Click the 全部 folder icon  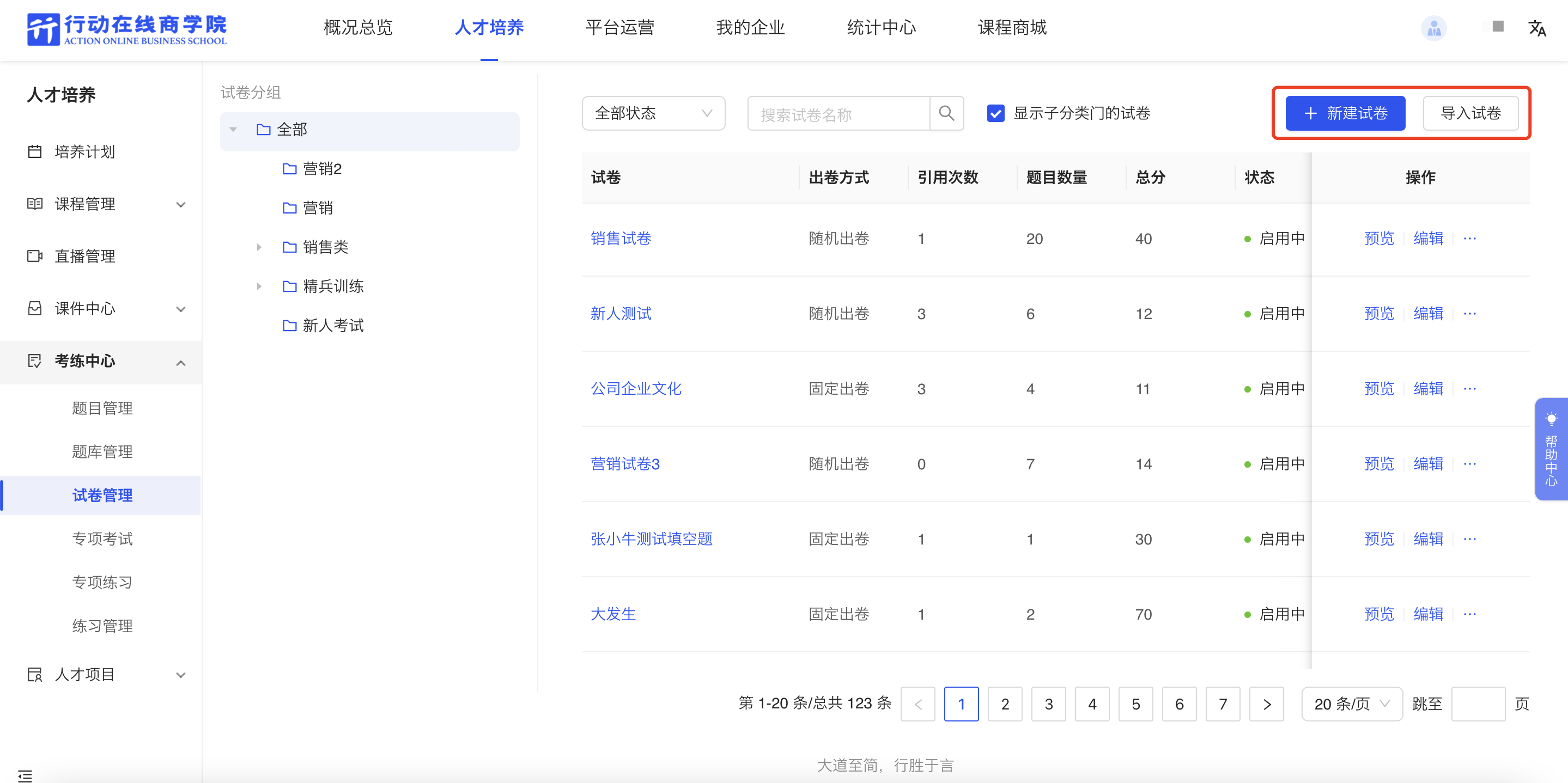264,129
